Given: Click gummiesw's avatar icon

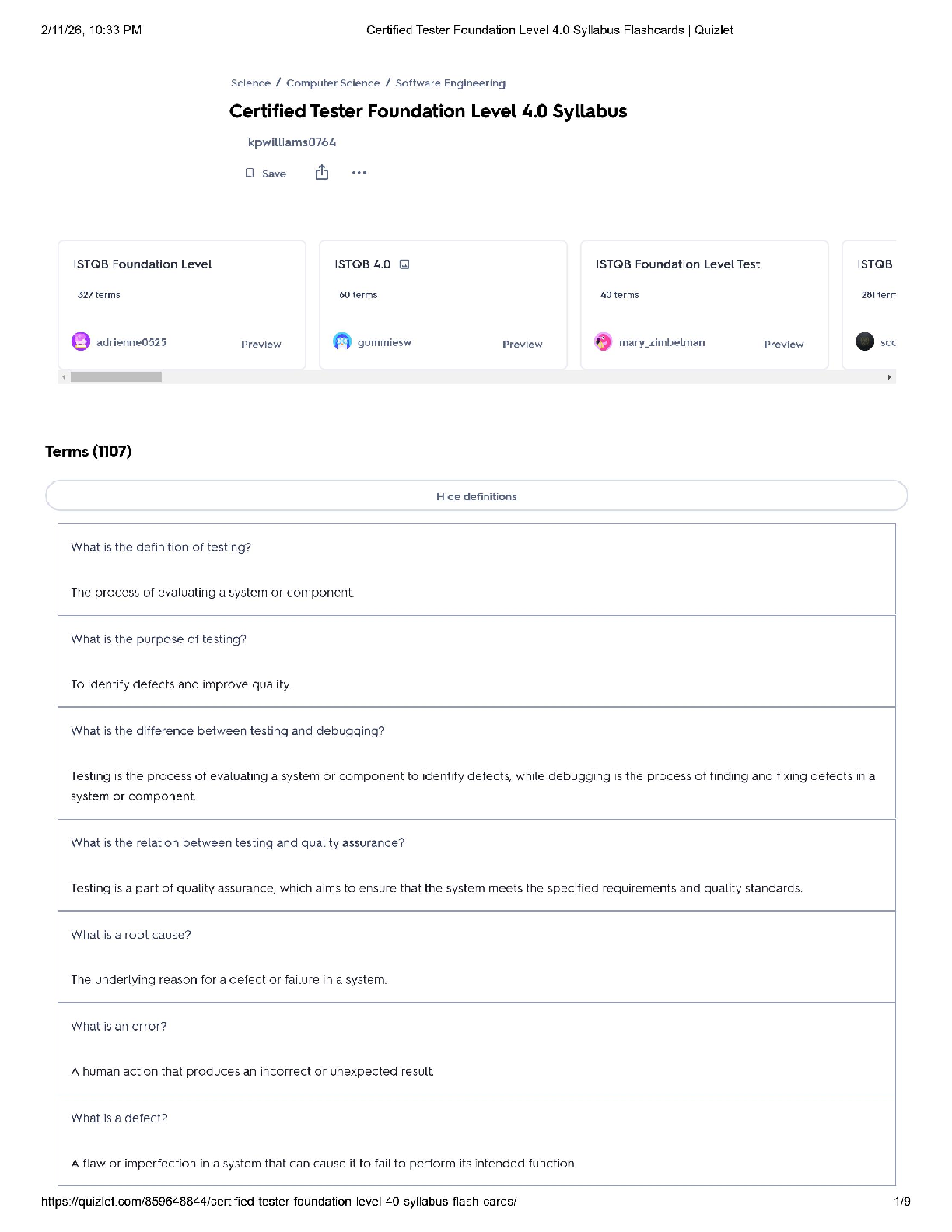Looking at the screenshot, I should point(342,341).
